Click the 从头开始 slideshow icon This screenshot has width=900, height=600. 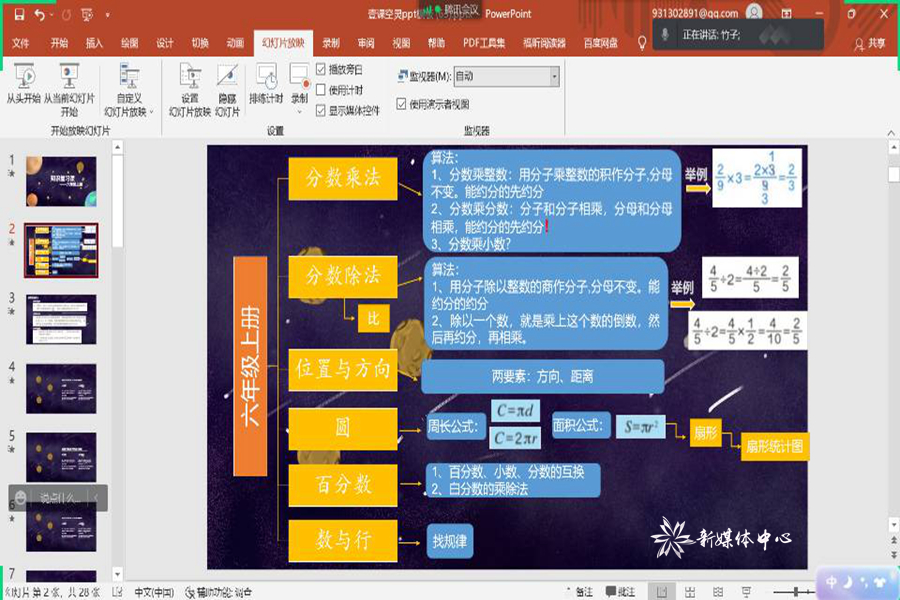[x=24, y=78]
